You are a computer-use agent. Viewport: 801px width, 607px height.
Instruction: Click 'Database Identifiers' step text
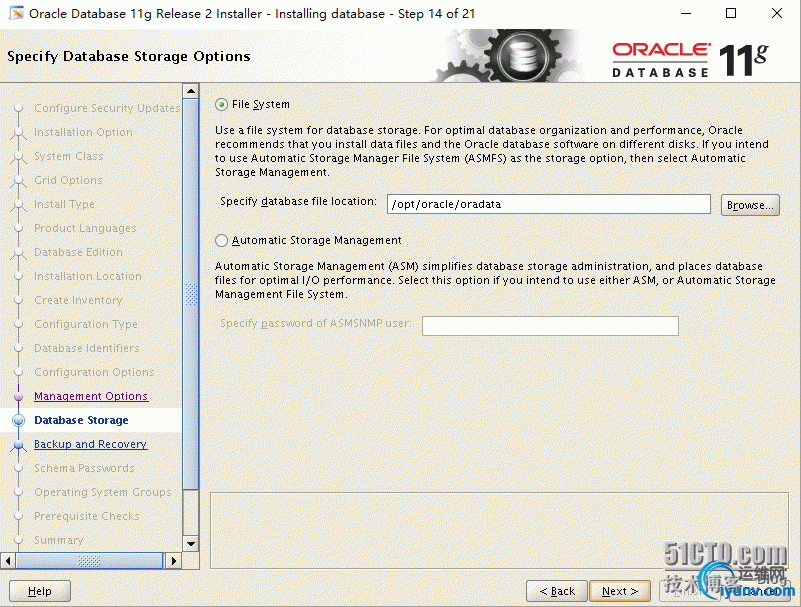point(87,348)
